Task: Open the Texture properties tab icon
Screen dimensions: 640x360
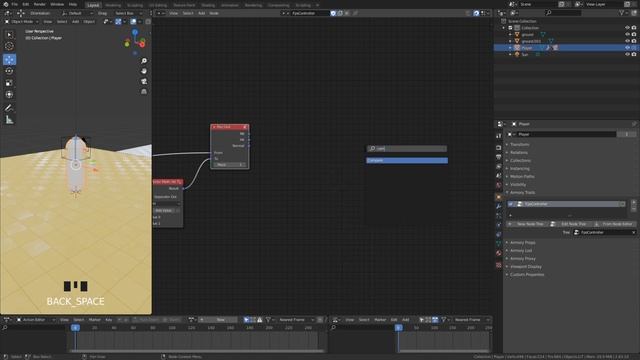Action: tap(498, 265)
